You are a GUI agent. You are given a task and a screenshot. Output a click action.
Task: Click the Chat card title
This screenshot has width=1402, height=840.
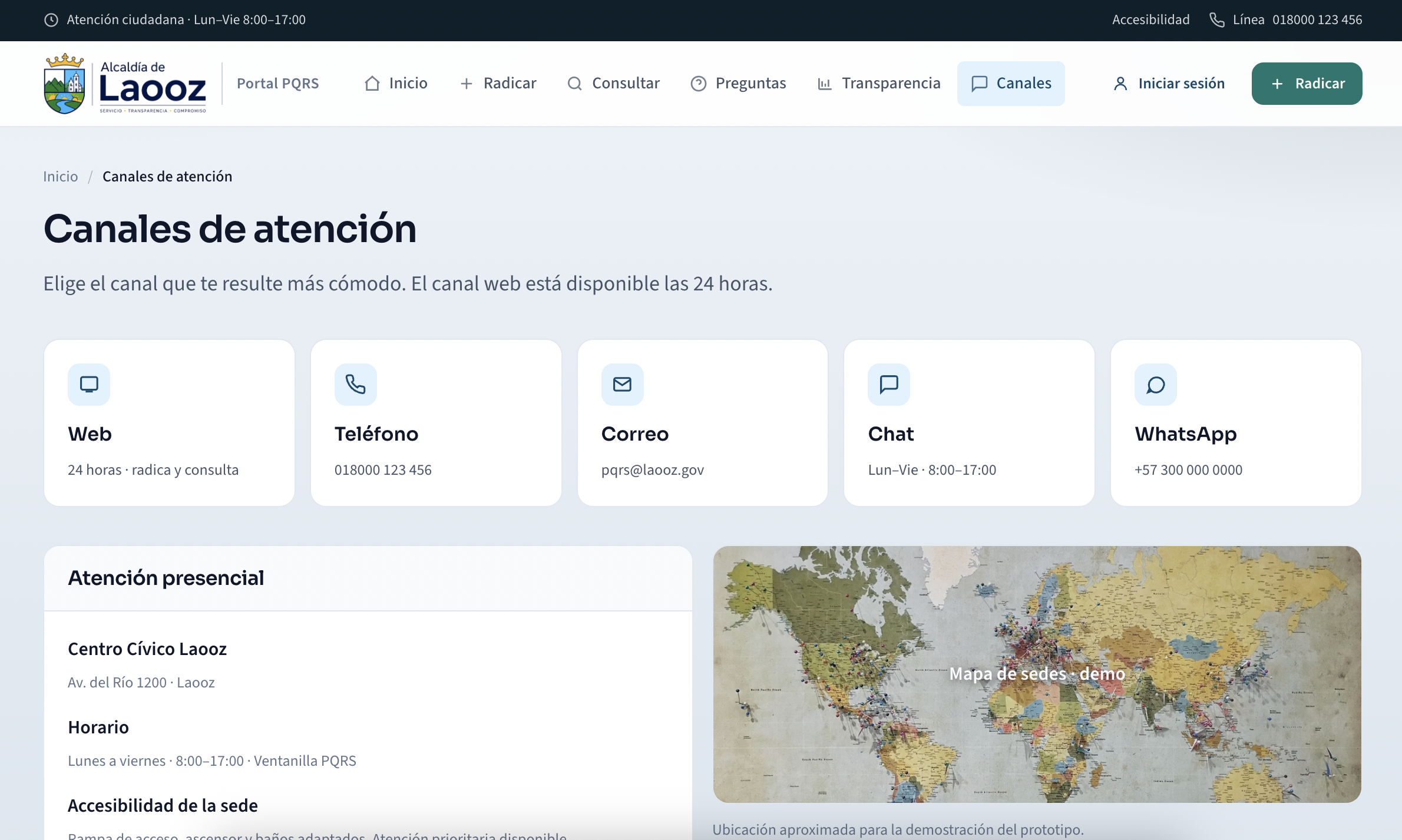tap(891, 434)
